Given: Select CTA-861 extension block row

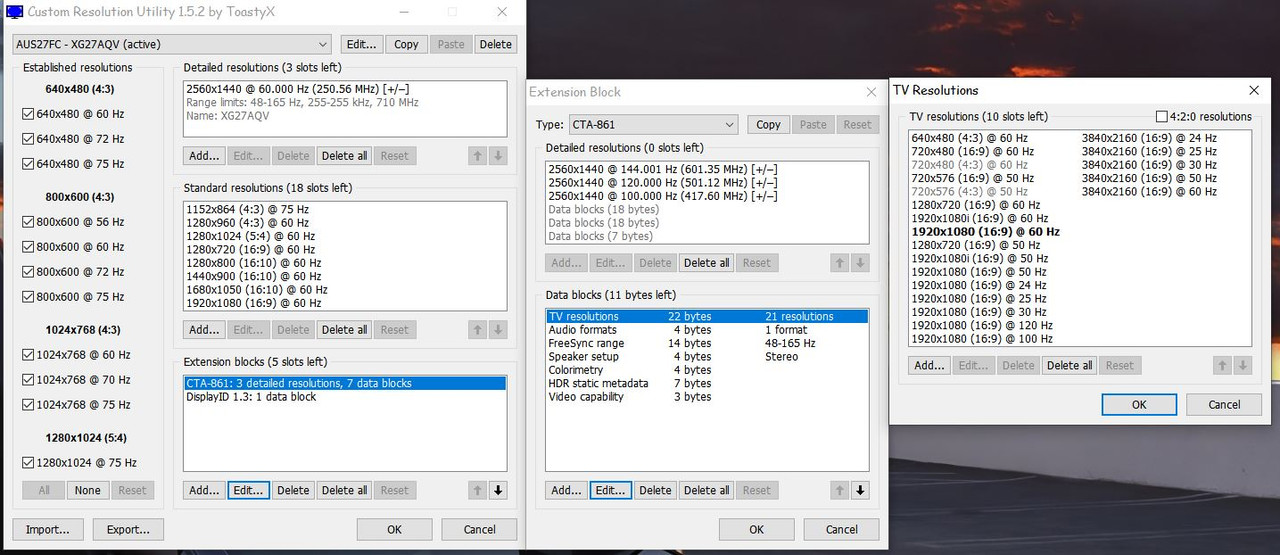Looking at the screenshot, I should coord(346,384).
